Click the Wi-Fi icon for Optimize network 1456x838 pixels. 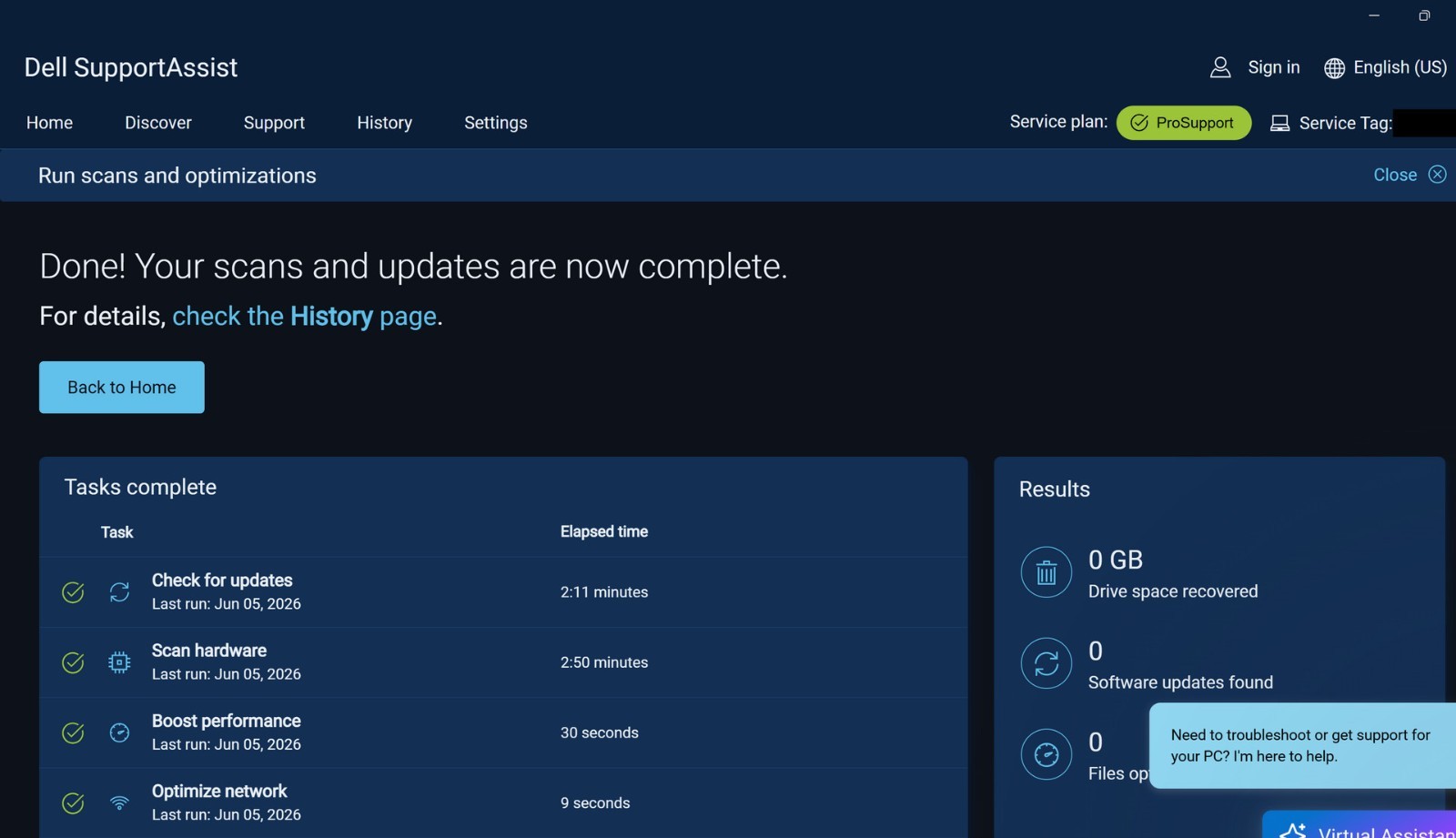(x=119, y=803)
